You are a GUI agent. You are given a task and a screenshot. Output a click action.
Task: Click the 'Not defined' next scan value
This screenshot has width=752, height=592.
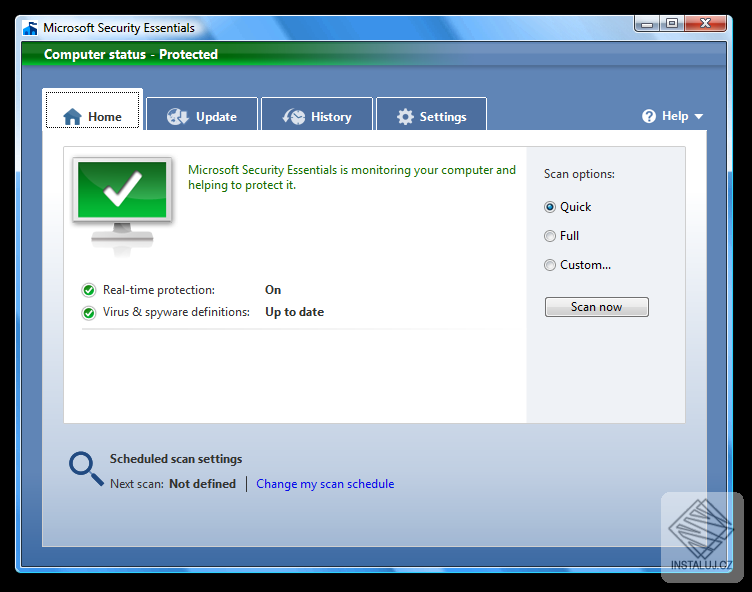point(202,484)
